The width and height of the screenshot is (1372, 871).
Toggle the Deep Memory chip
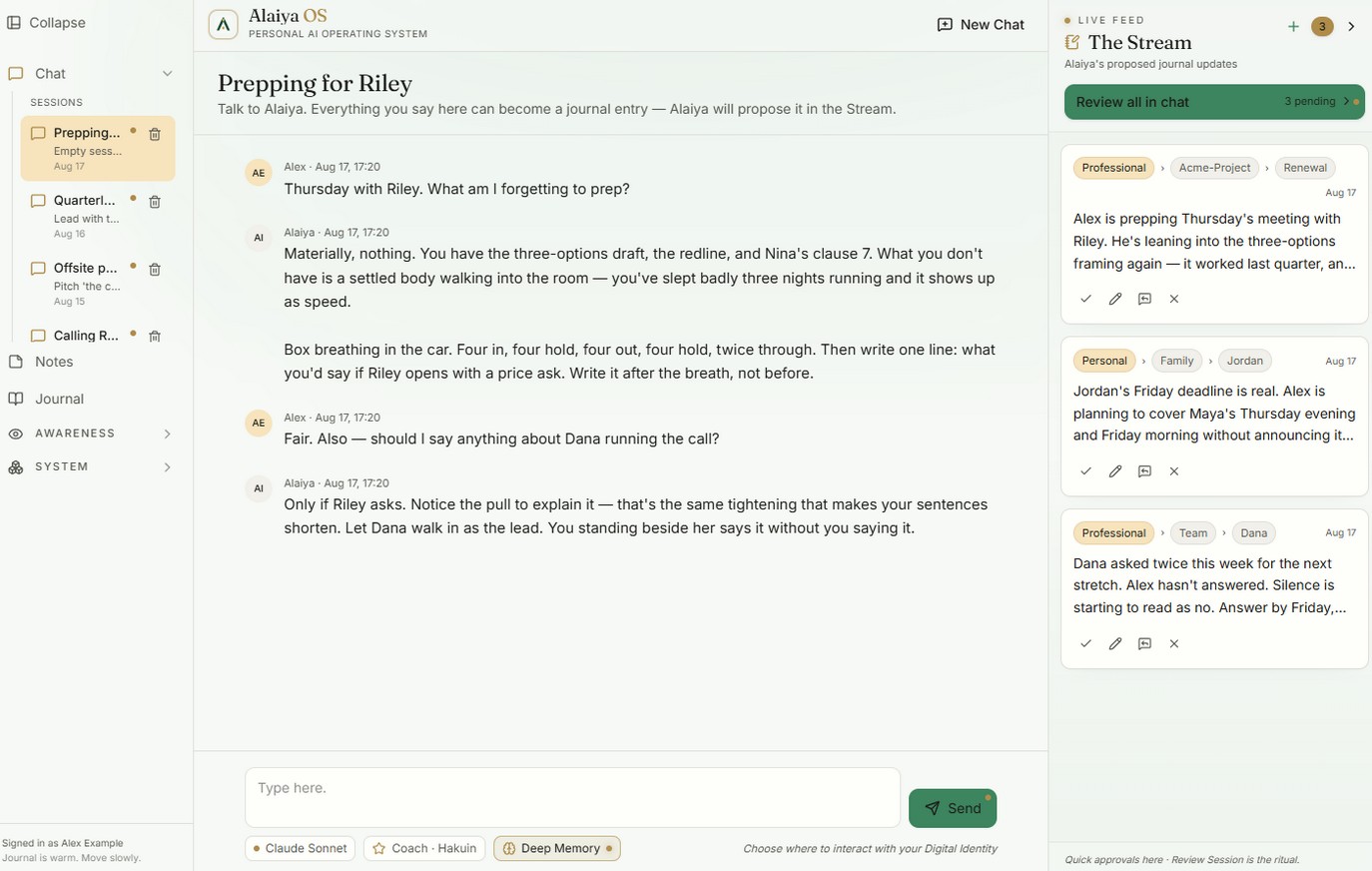coord(557,848)
